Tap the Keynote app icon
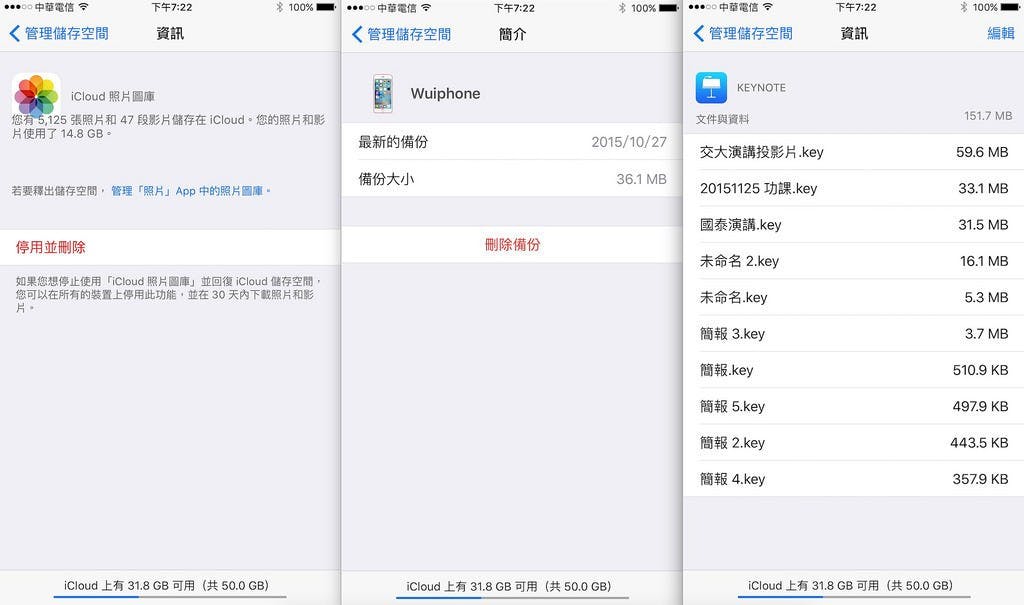This screenshot has height=605, width=1024. (711, 88)
